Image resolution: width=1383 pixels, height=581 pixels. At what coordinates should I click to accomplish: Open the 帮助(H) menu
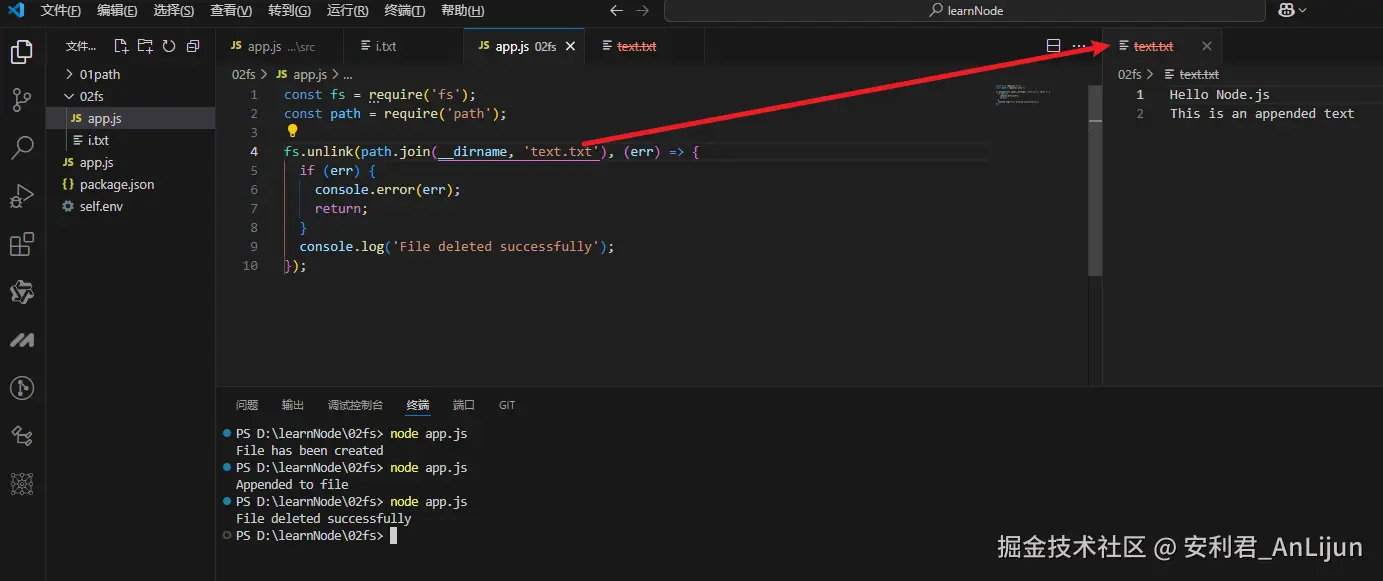462,11
